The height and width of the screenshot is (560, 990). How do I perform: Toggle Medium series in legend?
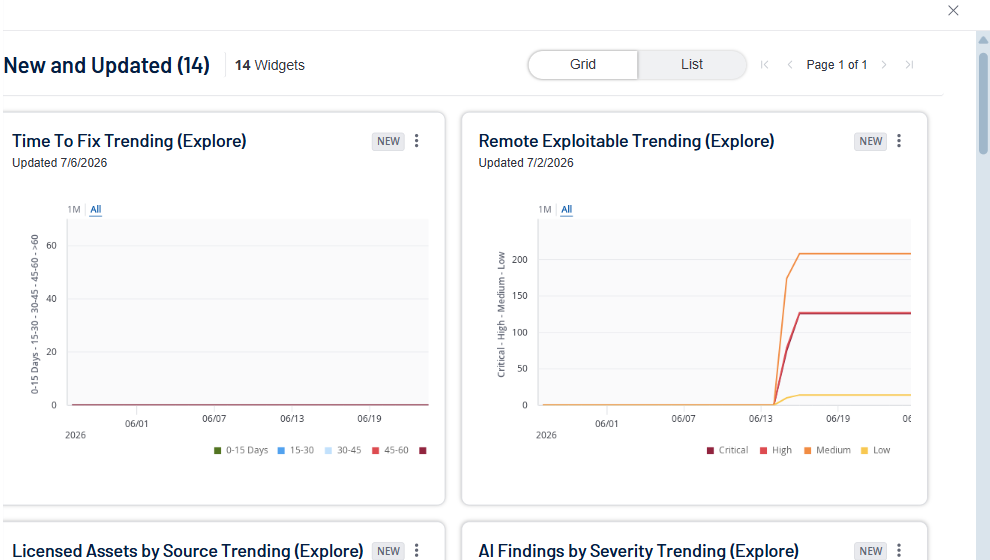(827, 450)
